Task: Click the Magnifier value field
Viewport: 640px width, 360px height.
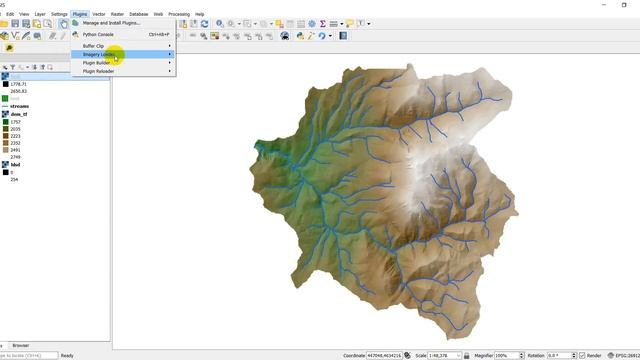Action: point(506,356)
